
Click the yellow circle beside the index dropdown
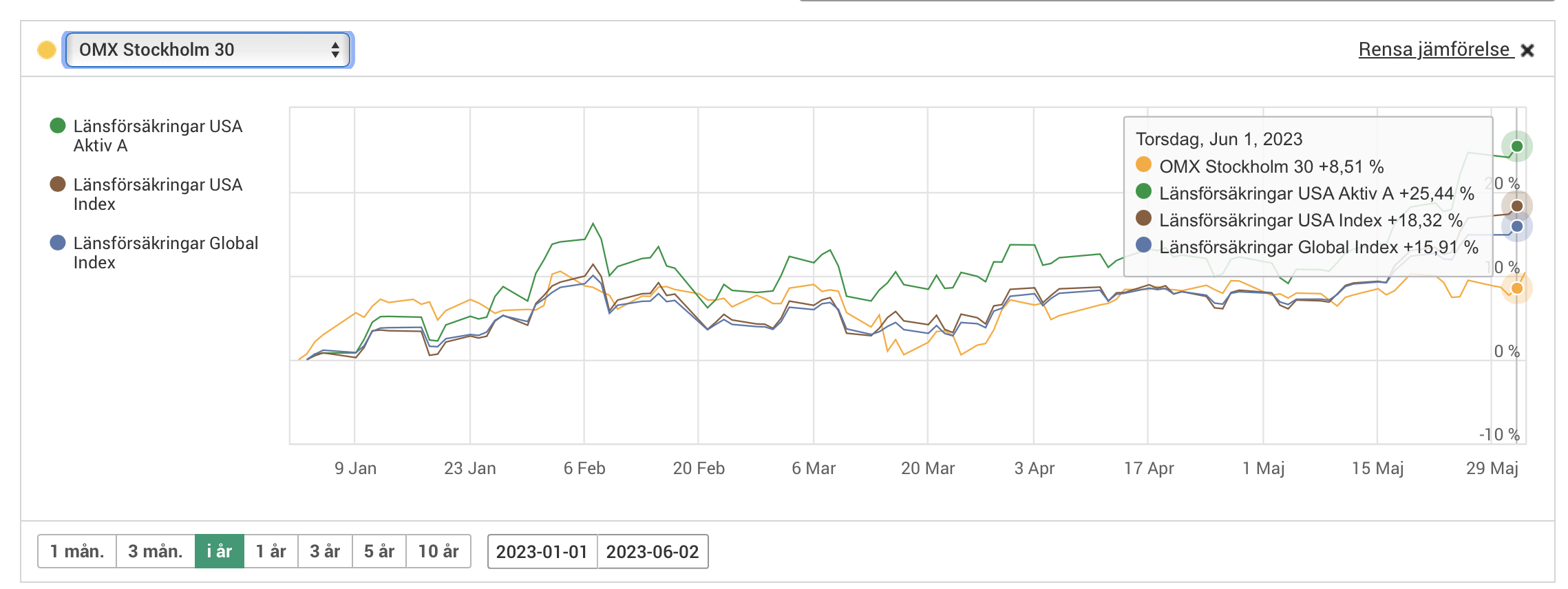click(x=47, y=50)
